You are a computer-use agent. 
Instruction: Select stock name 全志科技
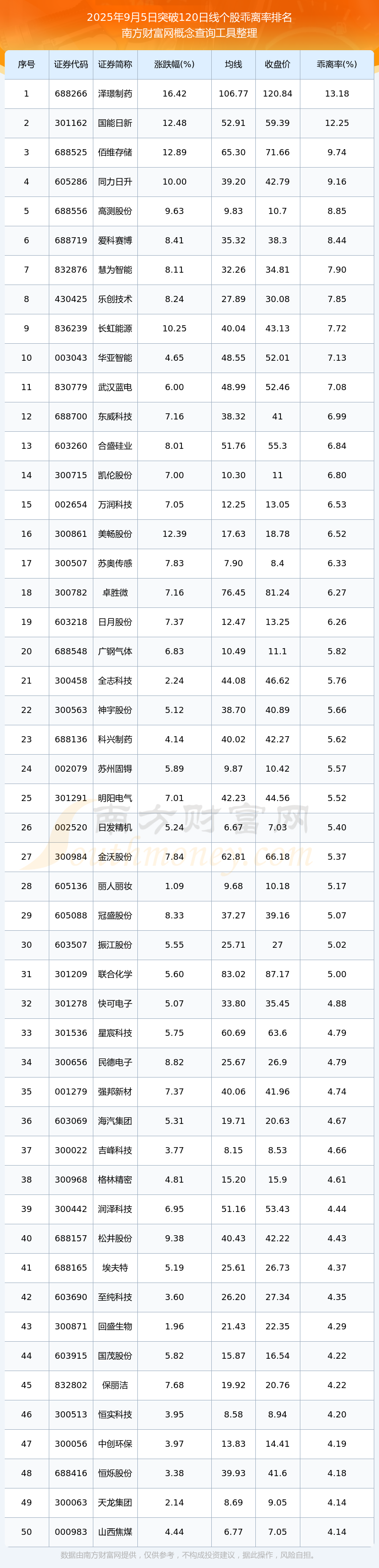[115, 680]
